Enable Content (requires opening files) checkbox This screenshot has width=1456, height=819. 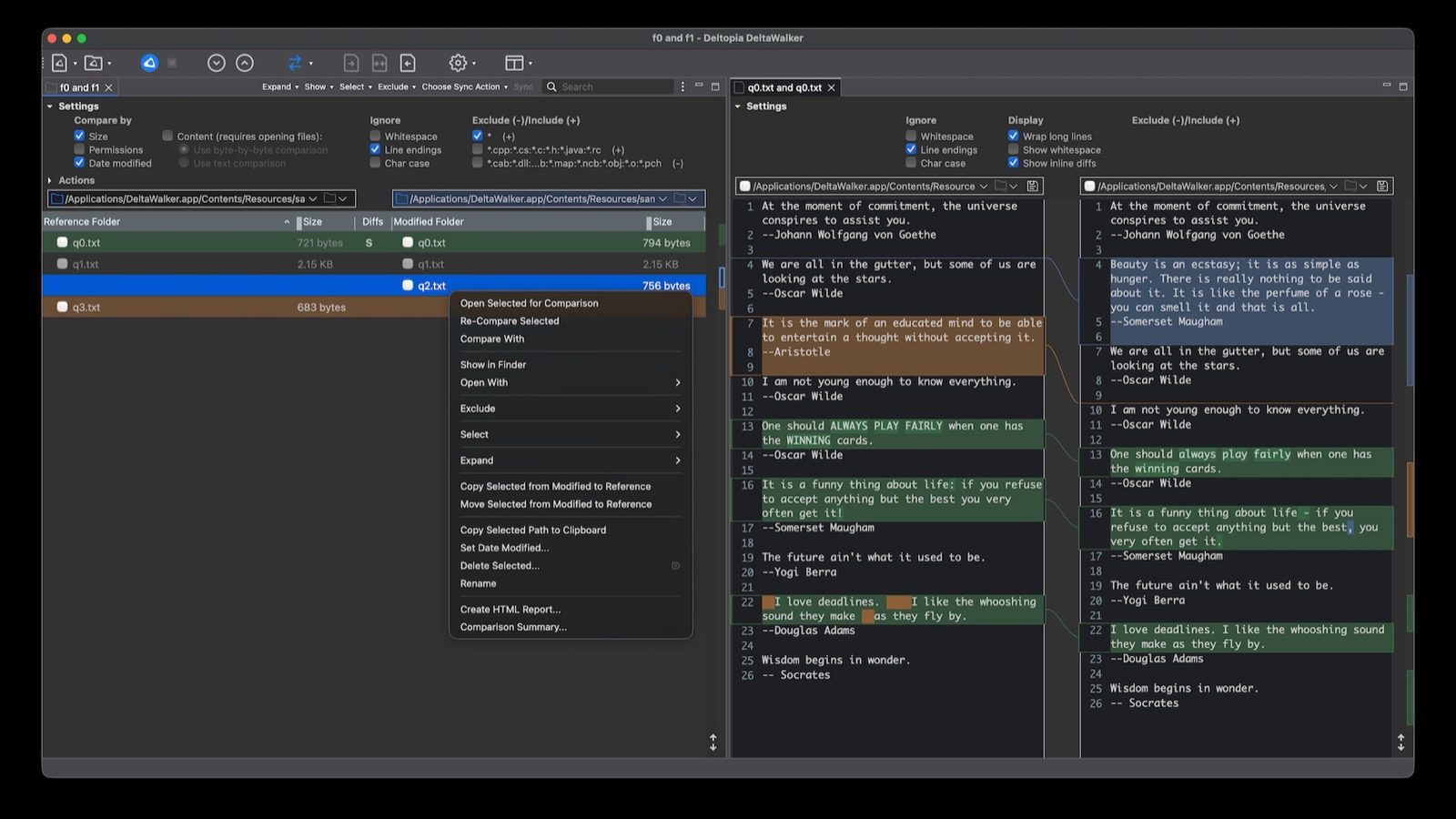coord(167,136)
